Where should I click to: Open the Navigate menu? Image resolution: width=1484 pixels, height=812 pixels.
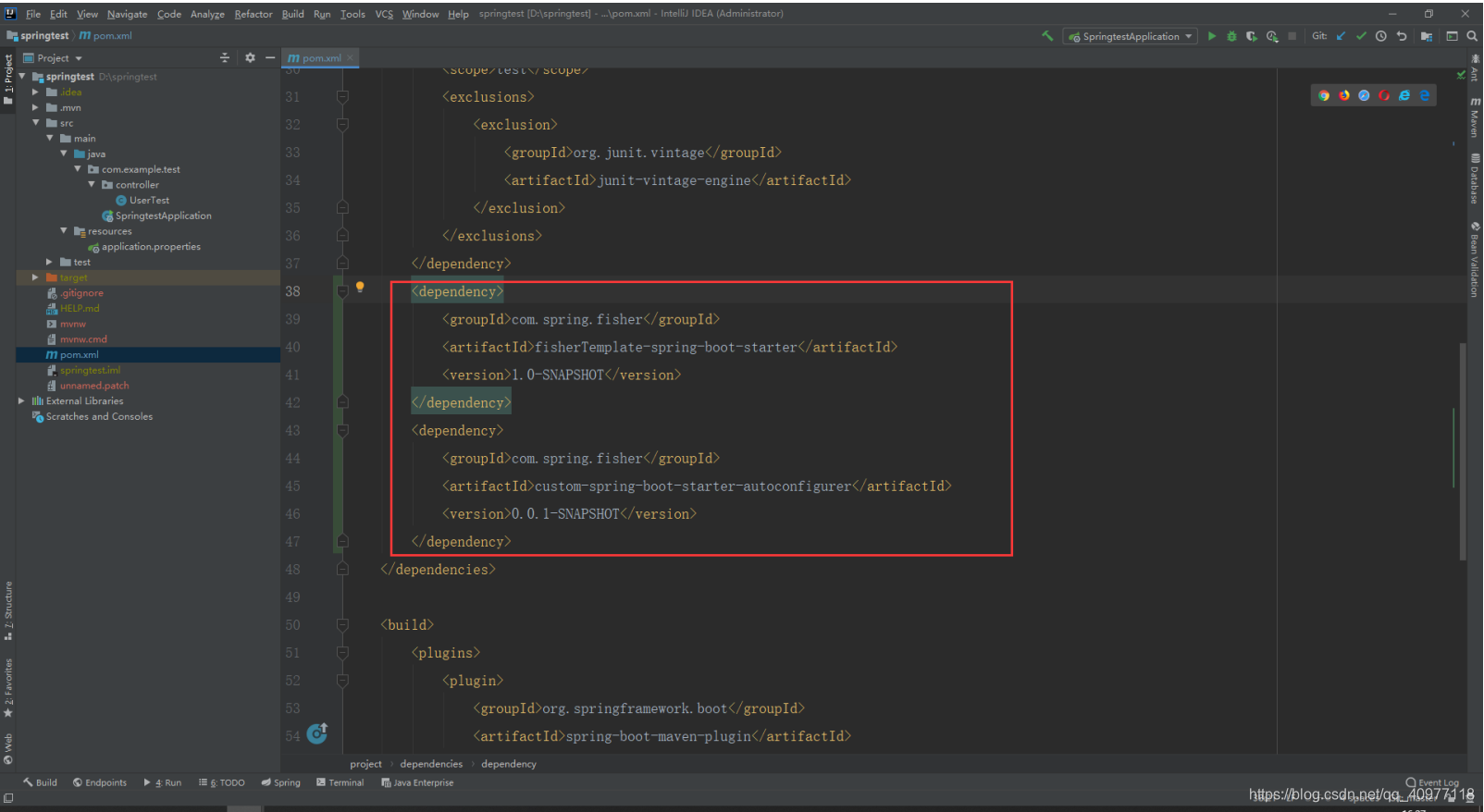(x=127, y=14)
